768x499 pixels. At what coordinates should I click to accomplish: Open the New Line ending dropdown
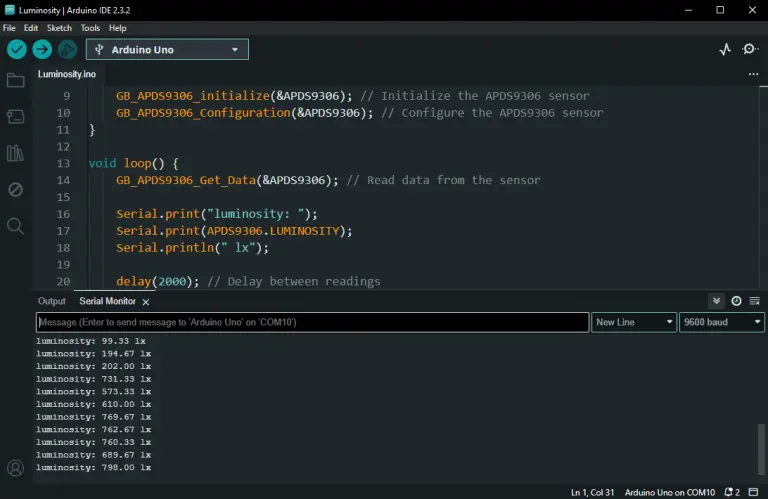[634, 322]
